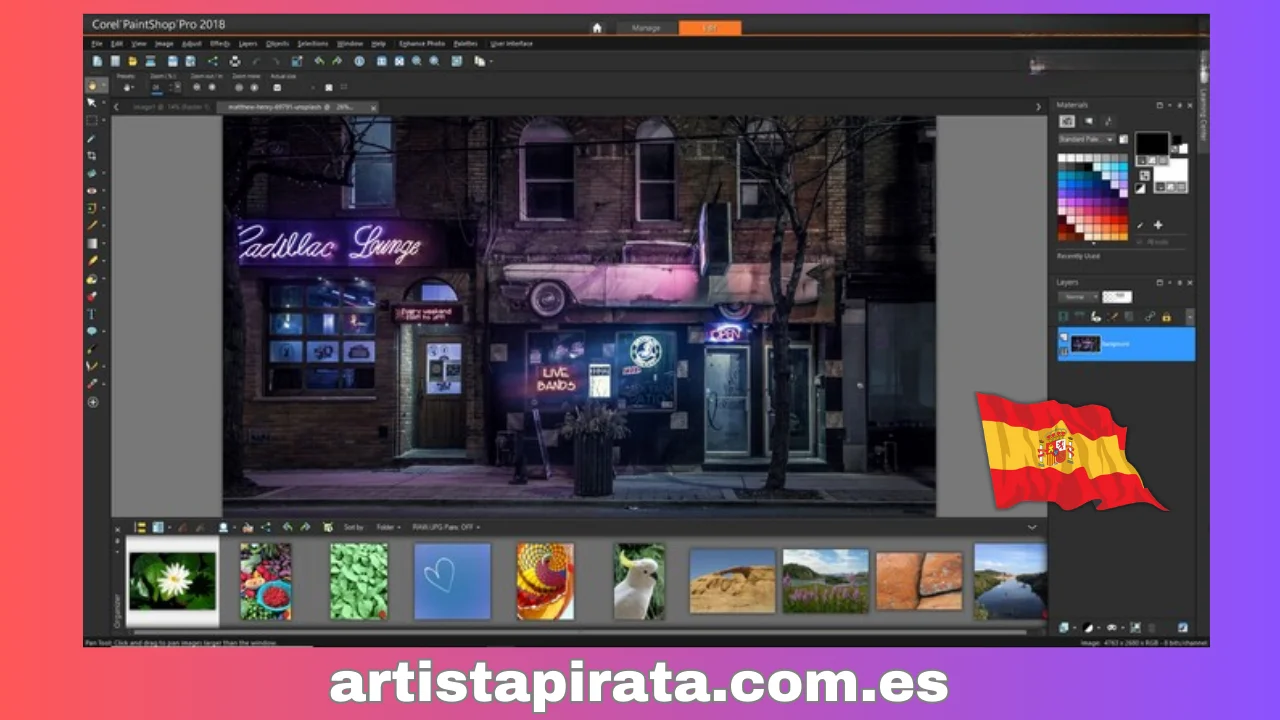Click the green Redo arrow in toolbar
The image size is (1280, 720).
tap(336, 61)
